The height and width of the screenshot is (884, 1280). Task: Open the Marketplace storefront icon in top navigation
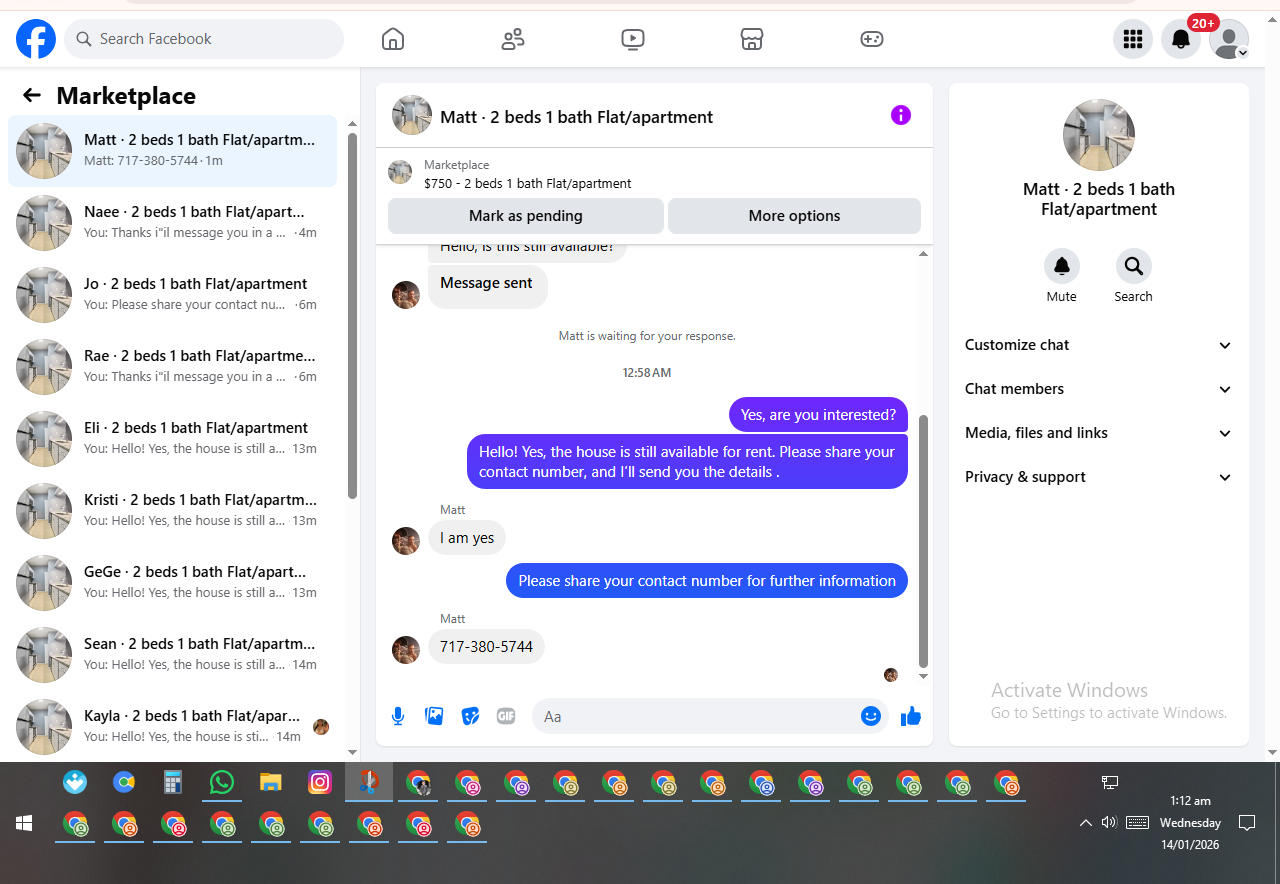(x=752, y=39)
